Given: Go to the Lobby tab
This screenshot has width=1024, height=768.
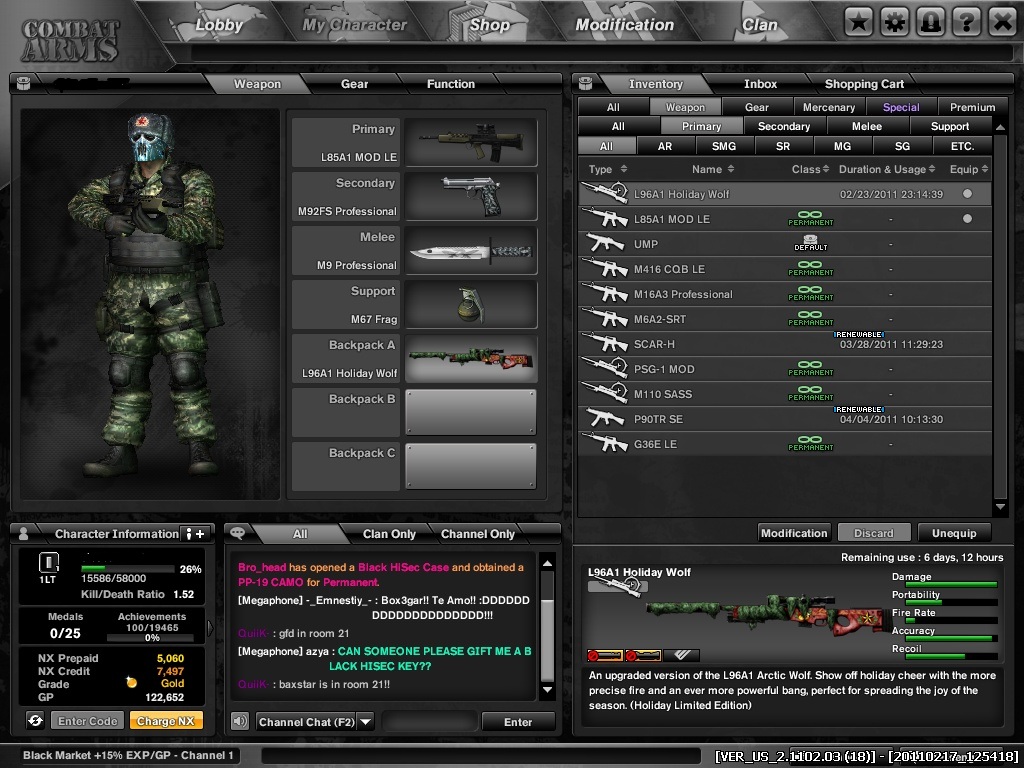Looking at the screenshot, I should (219, 25).
